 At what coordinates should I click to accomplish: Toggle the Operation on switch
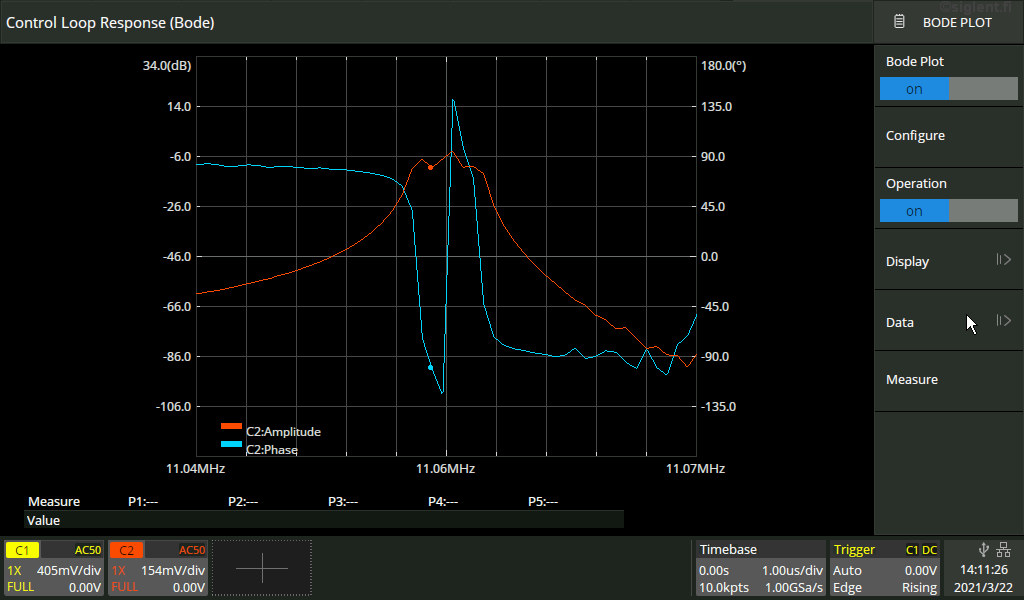pyautogui.click(x=948, y=211)
